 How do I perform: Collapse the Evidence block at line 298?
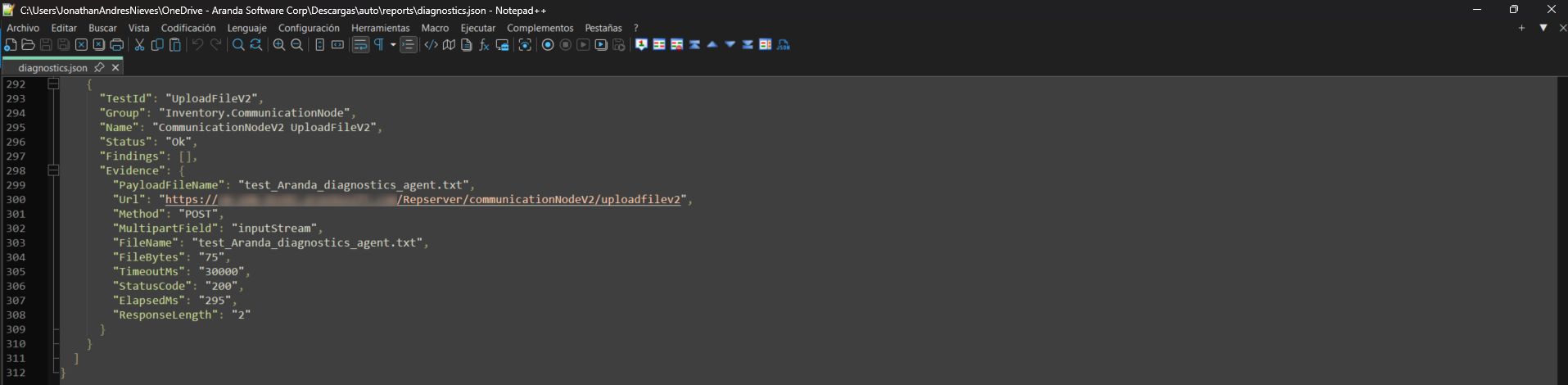[53, 170]
